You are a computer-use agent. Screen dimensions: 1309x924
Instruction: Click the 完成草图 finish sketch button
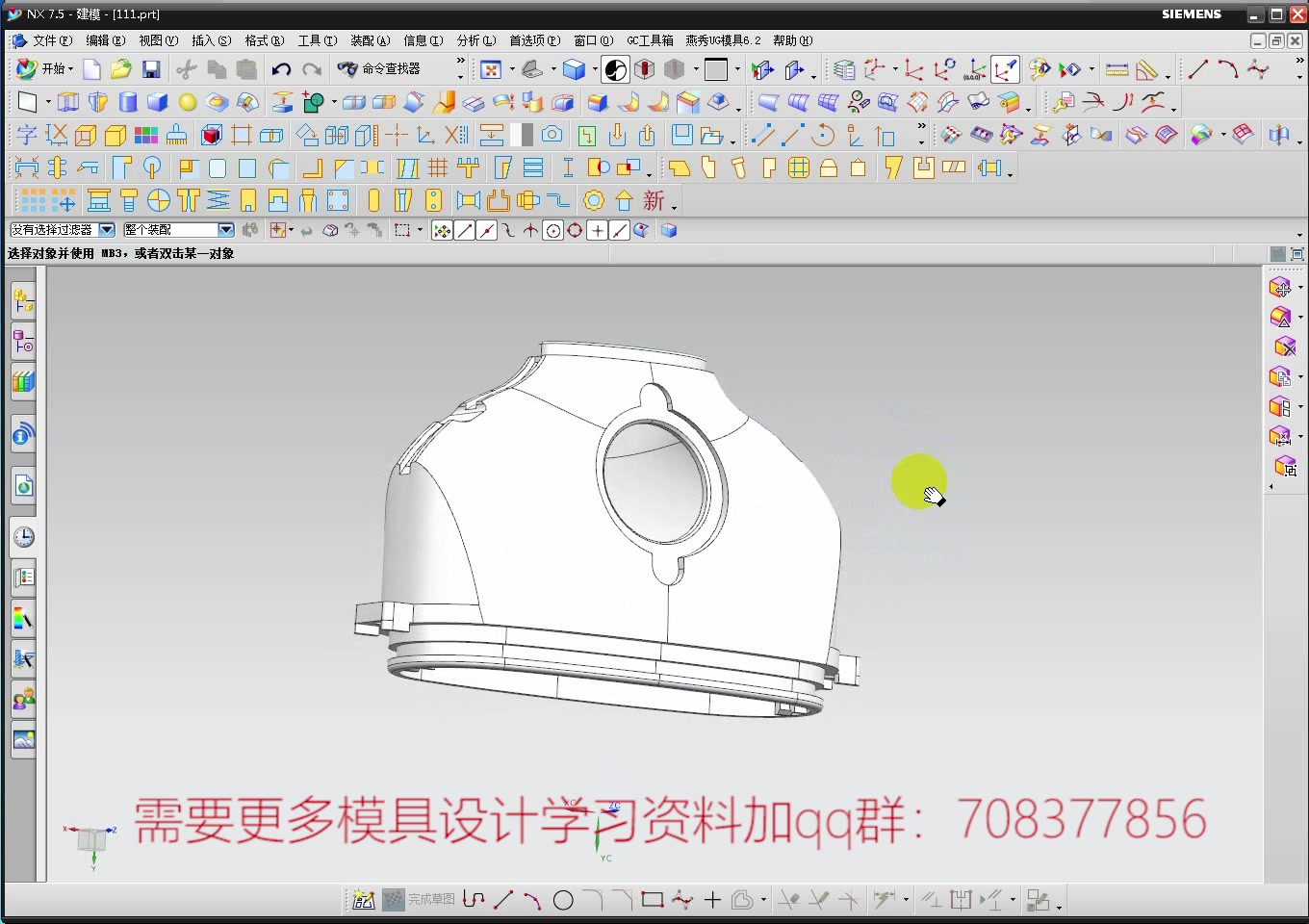click(x=421, y=899)
